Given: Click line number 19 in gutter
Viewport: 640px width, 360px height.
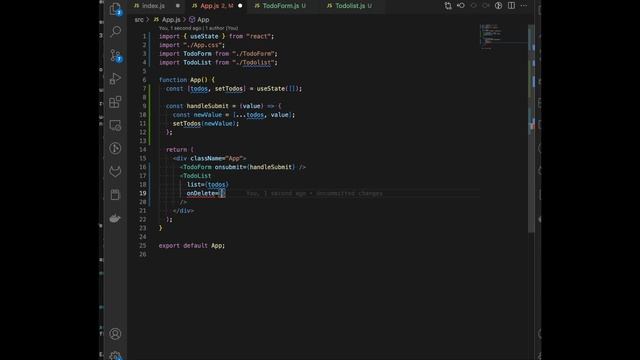Looking at the screenshot, I should (x=142, y=193).
